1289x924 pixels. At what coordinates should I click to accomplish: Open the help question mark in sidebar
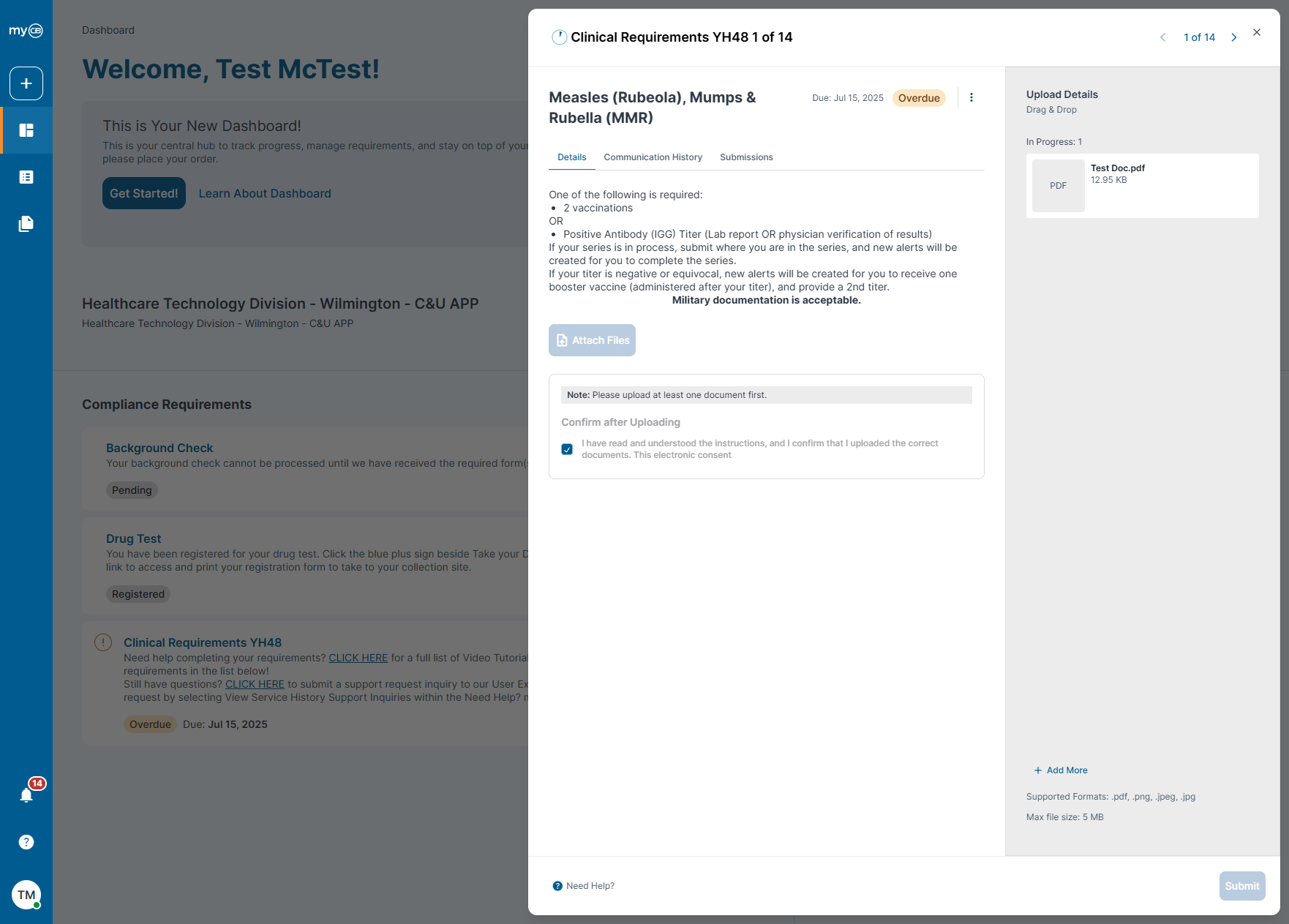26,842
